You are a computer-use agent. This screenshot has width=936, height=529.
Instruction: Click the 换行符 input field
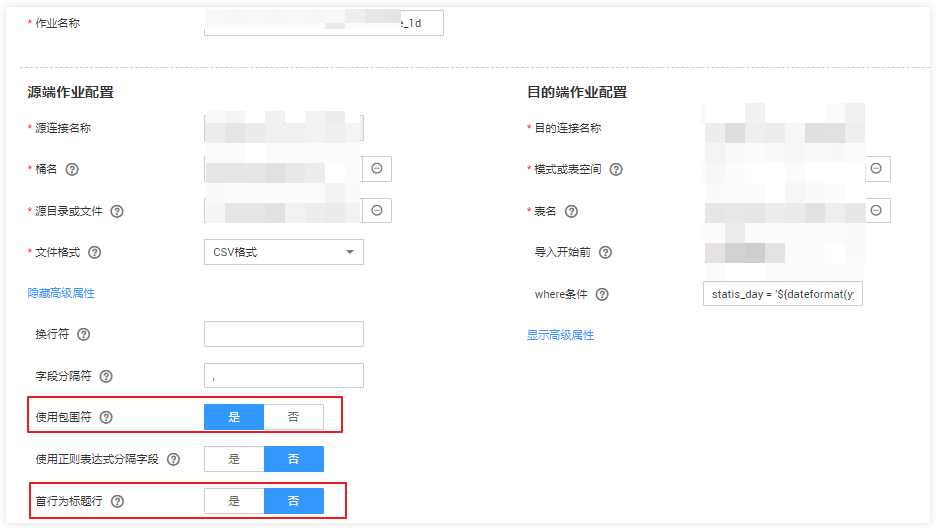click(283, 334)
